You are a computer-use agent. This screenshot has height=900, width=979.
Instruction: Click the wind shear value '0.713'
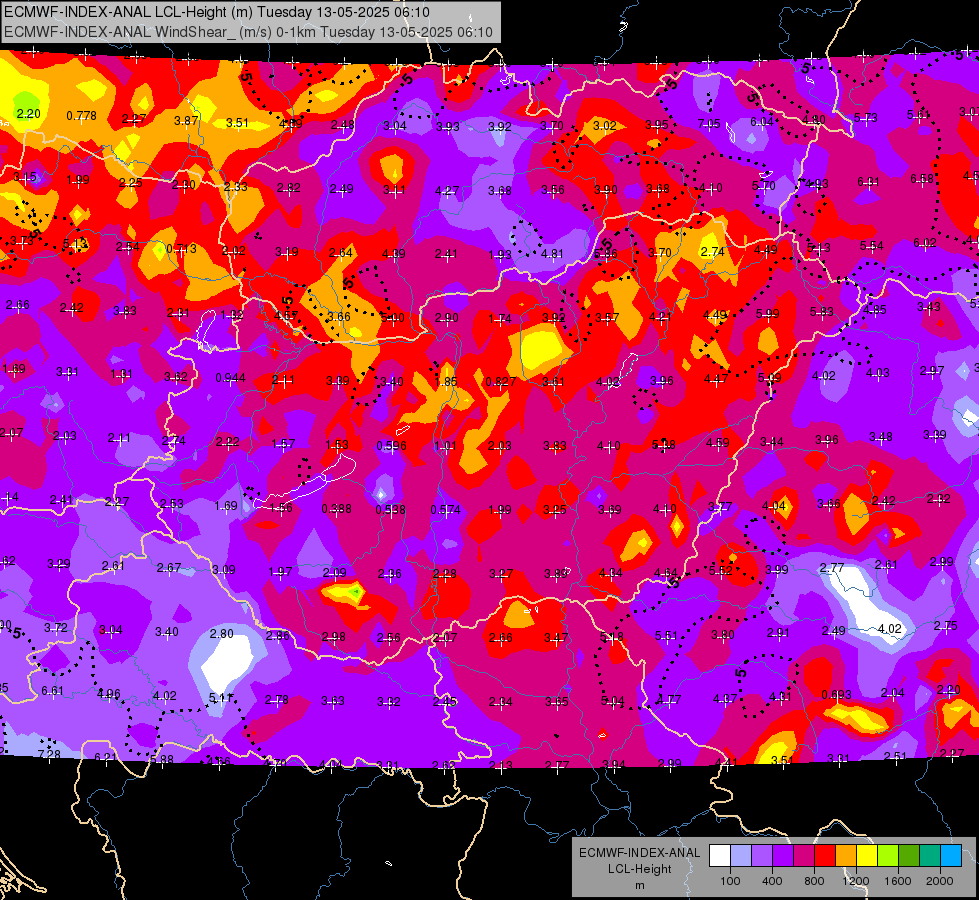[x=181, y=249]
